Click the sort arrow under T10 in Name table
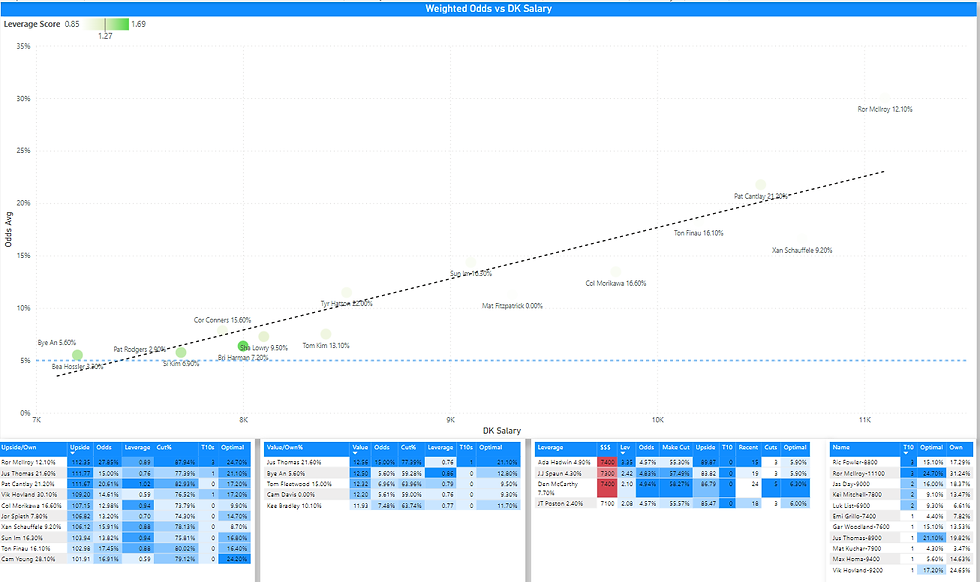The height and width of the screenshot is (582, 980). [x=906, y=453]
